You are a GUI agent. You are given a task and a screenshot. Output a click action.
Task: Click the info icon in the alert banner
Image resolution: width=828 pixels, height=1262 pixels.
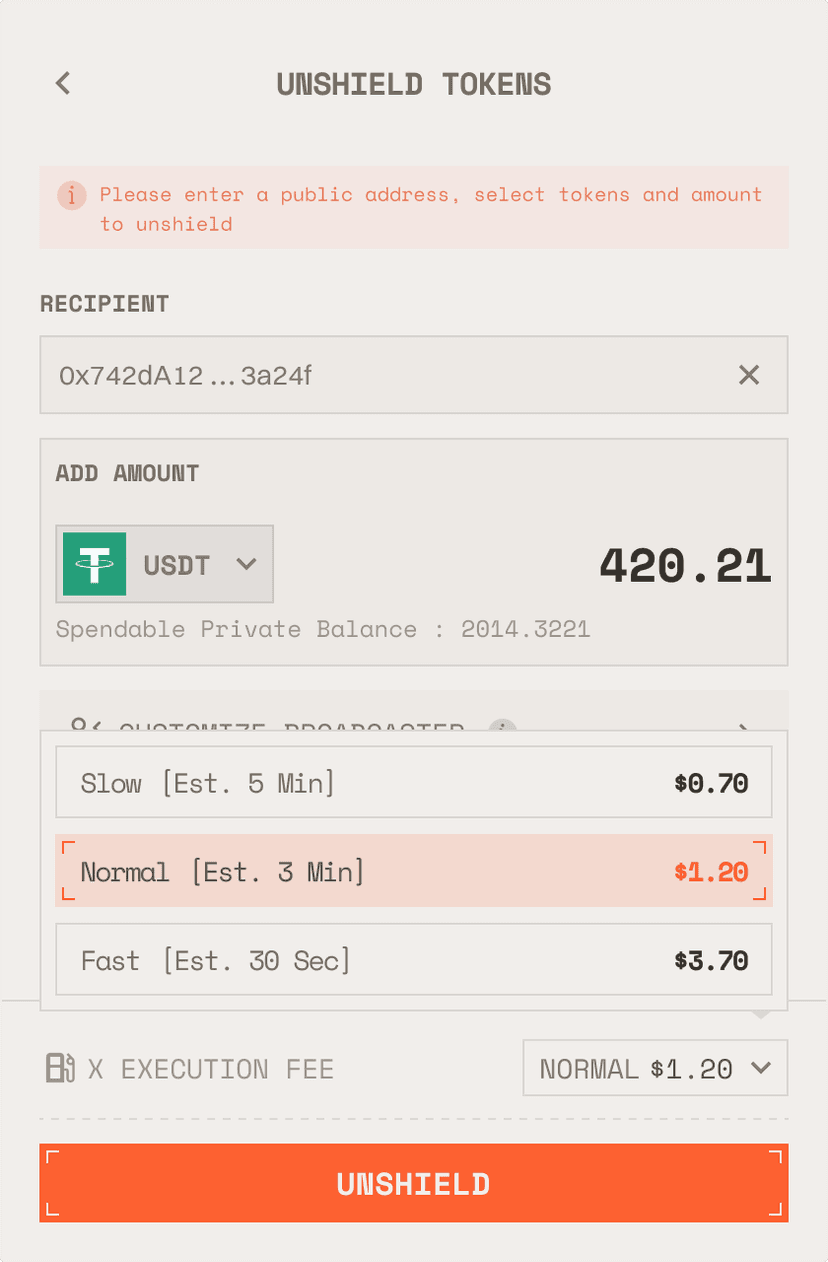click(x=71, y=195)
